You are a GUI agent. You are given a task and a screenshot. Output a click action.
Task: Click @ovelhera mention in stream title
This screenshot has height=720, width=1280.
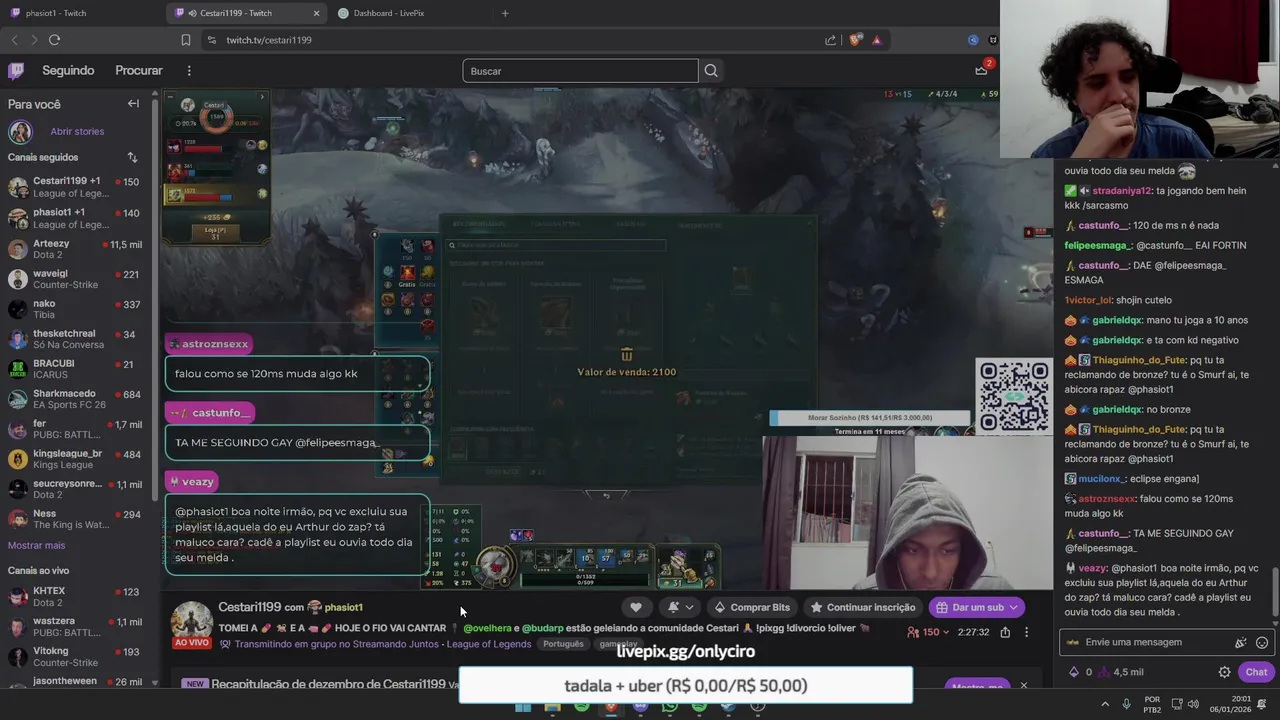pos(487,628)
